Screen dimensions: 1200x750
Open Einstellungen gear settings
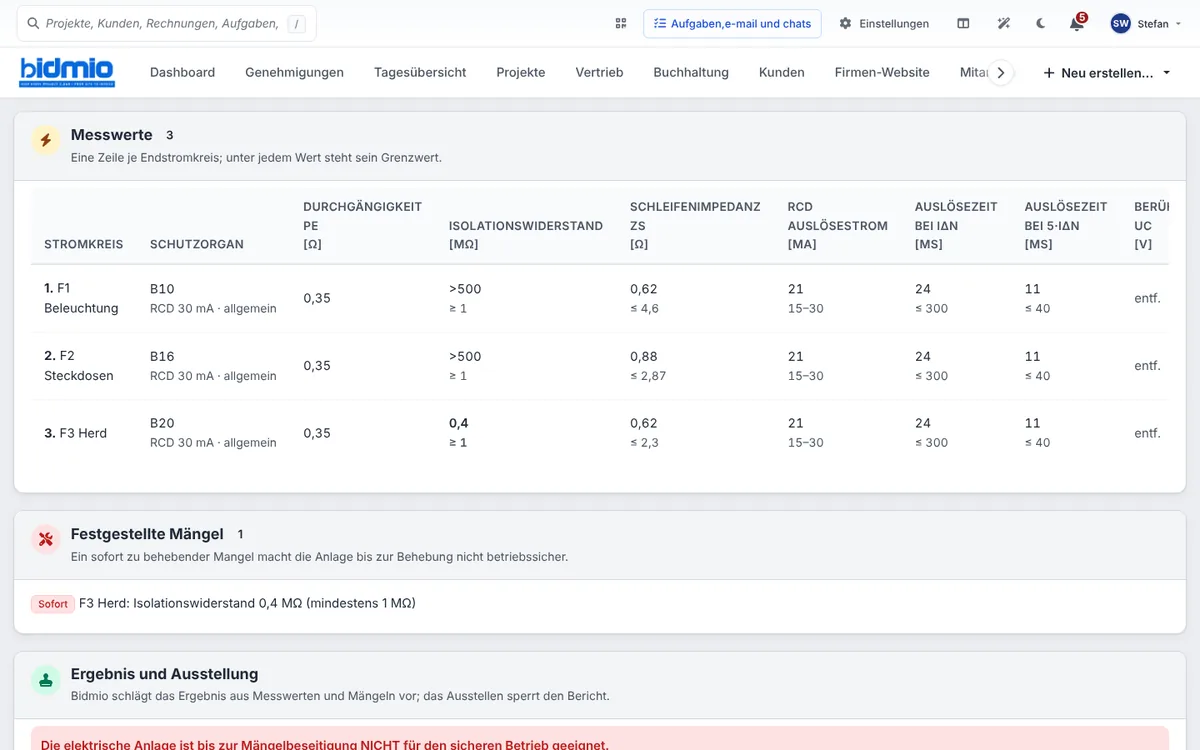884,23
